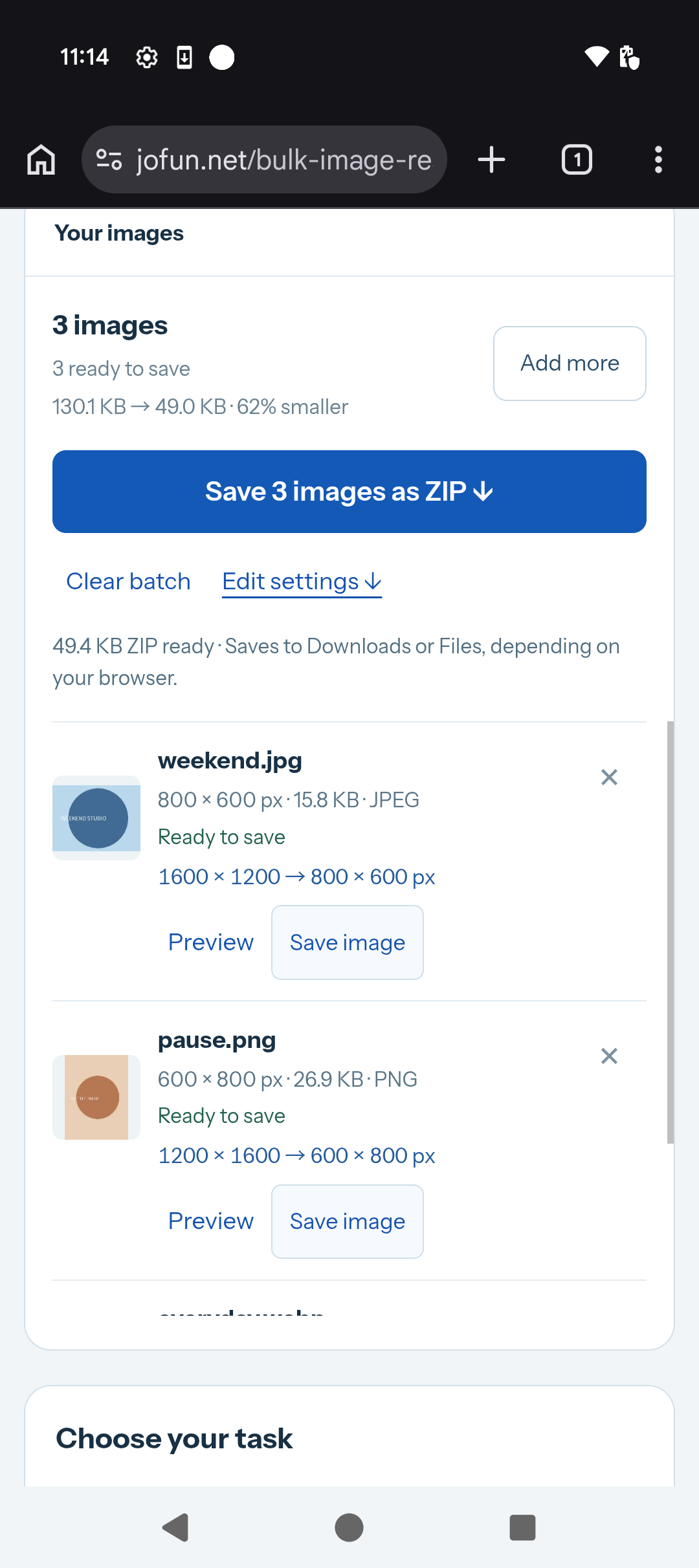Viewport: 699px width, 1568px height.
Task: Open the tab switcher showing 1 tab
Action: 577,160
